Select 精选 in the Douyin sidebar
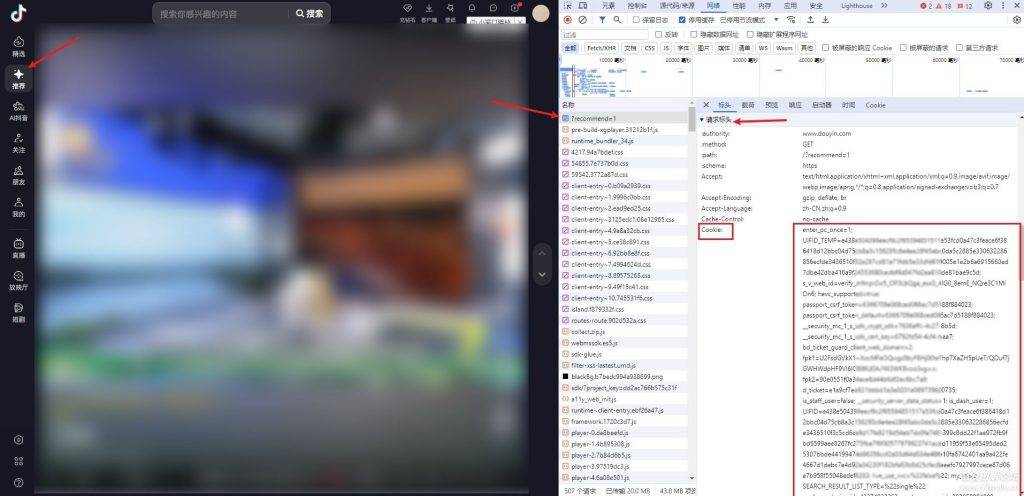This screenshot has height=496, width=1024. pos(18,46)
